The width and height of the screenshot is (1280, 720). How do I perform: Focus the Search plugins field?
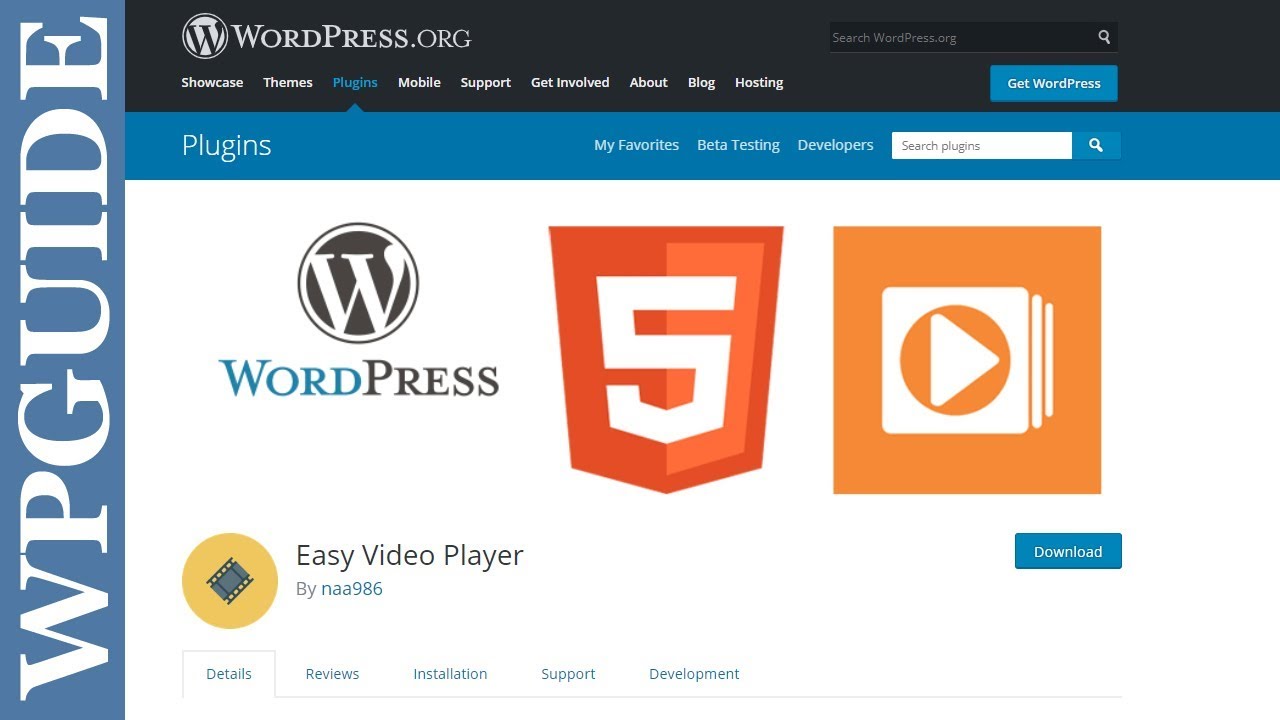[982, 145]
